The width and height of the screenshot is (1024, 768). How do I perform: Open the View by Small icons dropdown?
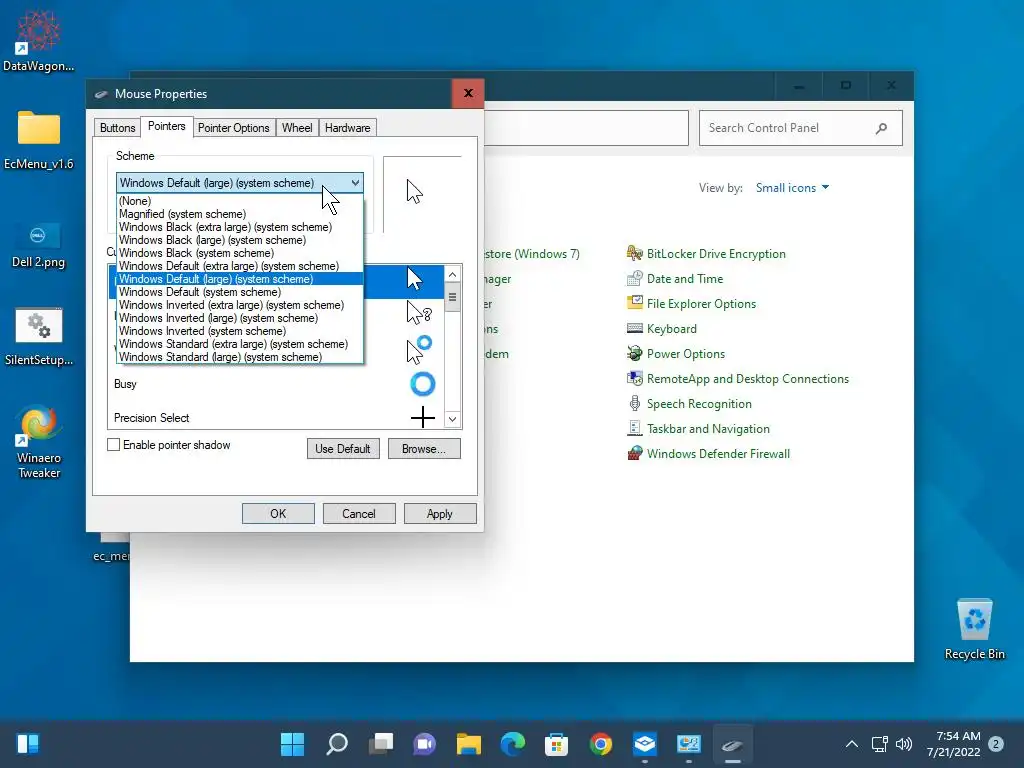(792, 187)
